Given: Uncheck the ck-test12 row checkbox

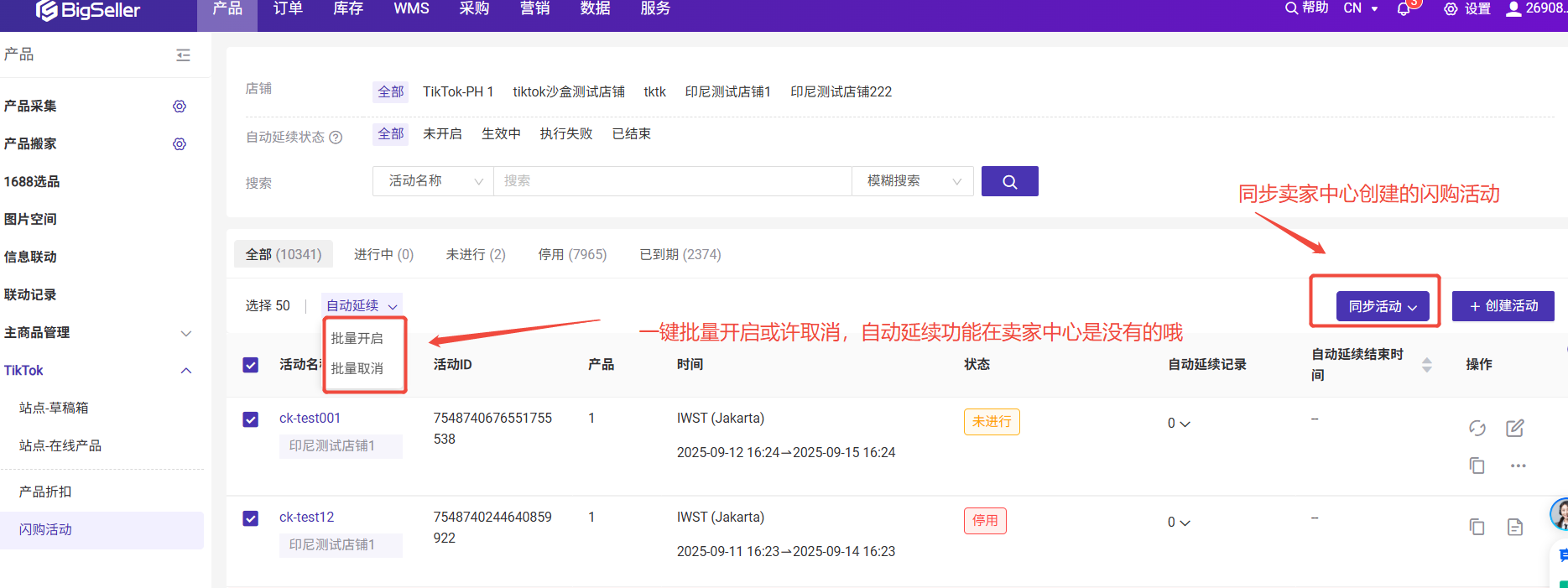Looking at the screenshot, I should coord(251,518).
